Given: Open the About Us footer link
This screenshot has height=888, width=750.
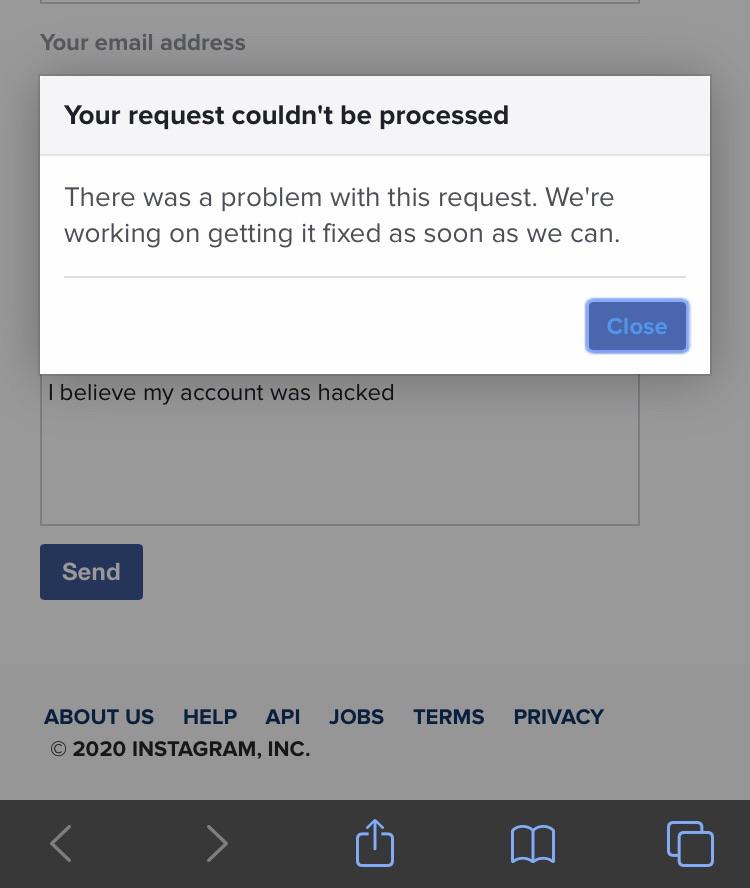Looking at the screenshot, I should click(99, 717).
